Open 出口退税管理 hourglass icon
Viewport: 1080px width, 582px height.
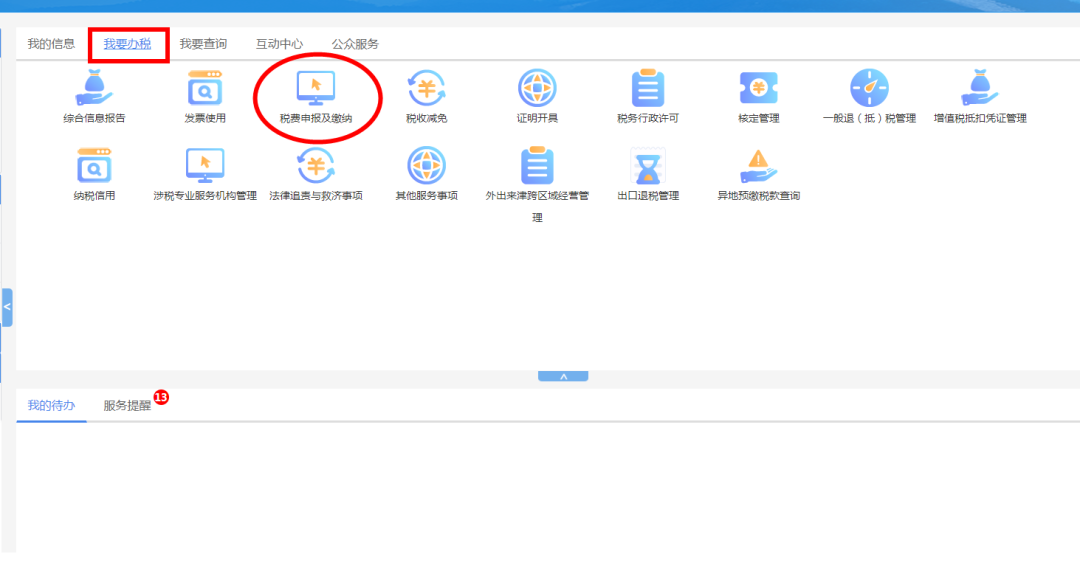tap(647, 166)
